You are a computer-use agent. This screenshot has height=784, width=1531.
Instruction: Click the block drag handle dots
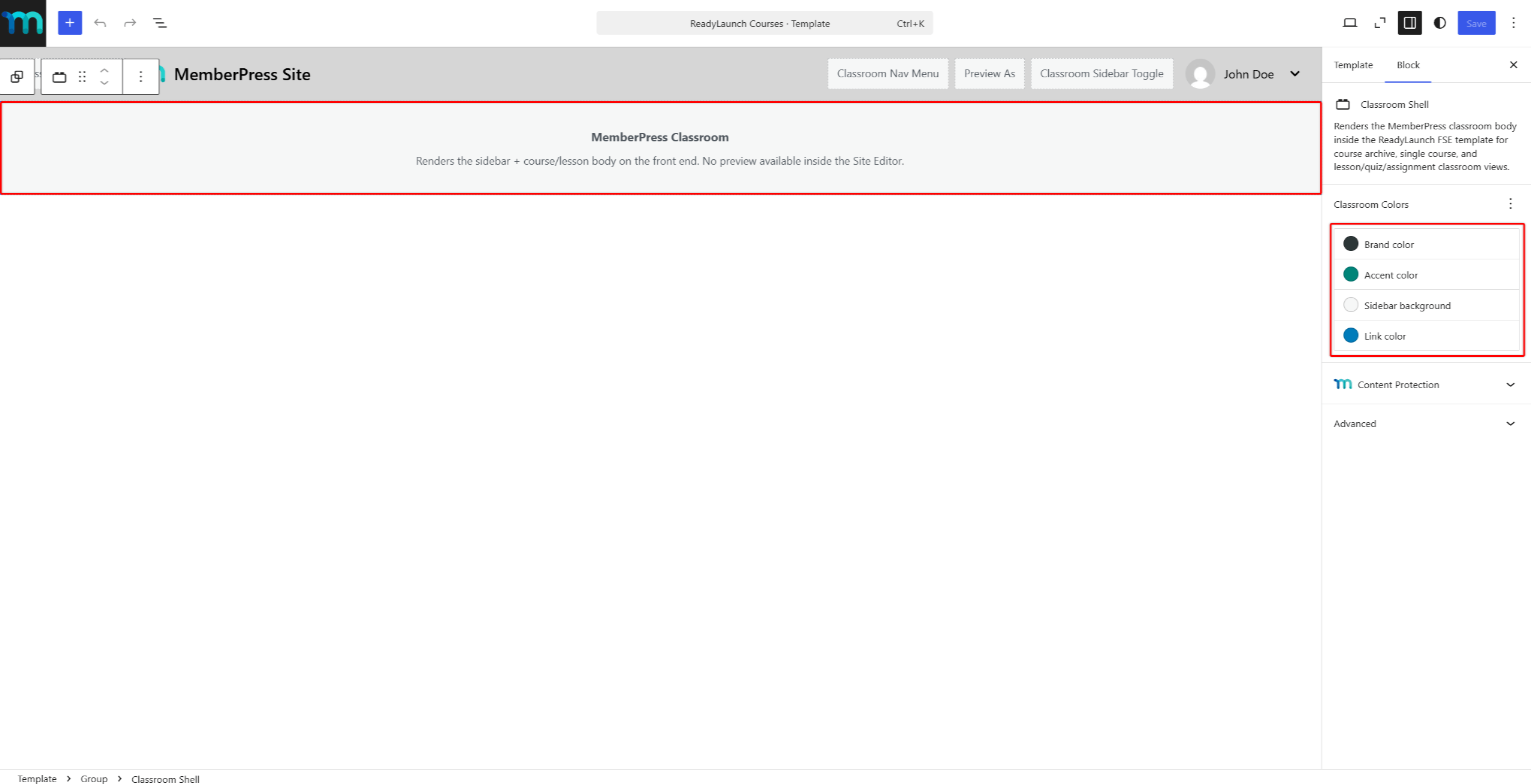pyautogui.click(x=82, y=77)
